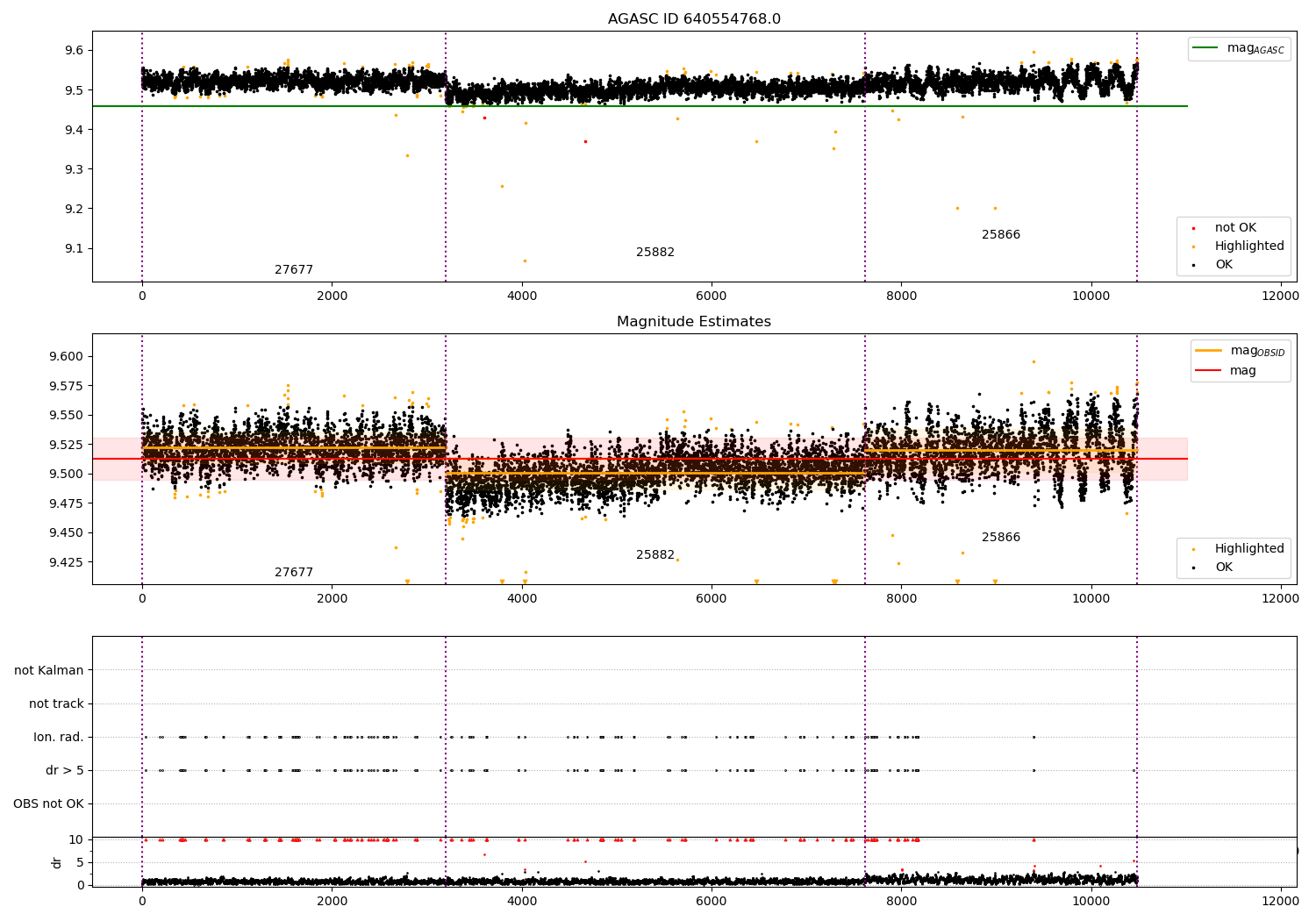Click obsid label 25882 in Magnitude Estimates plot

[655, 555]
